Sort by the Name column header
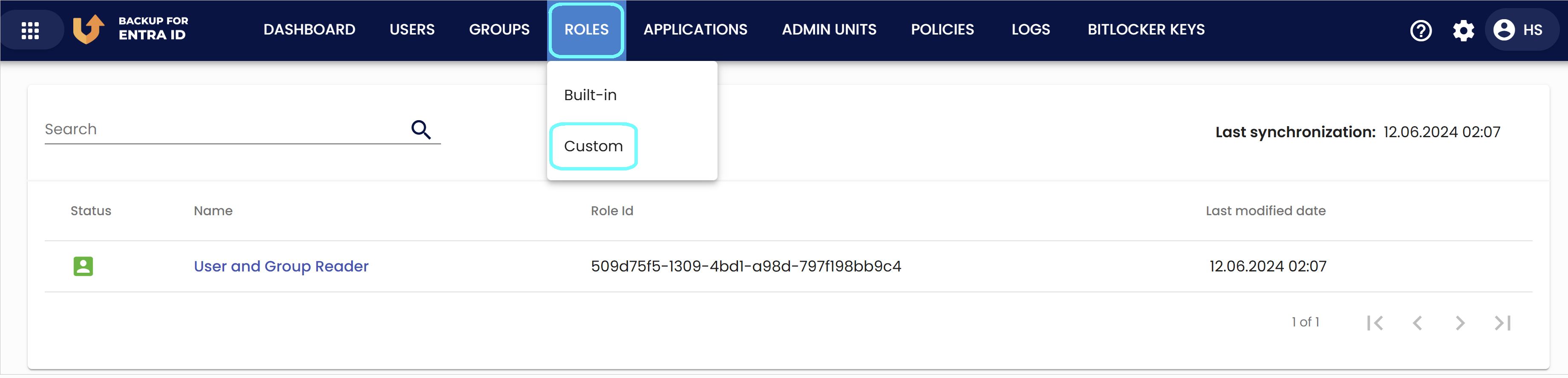This screenshot has width=1568, height=378. click(x=213, y=211)
